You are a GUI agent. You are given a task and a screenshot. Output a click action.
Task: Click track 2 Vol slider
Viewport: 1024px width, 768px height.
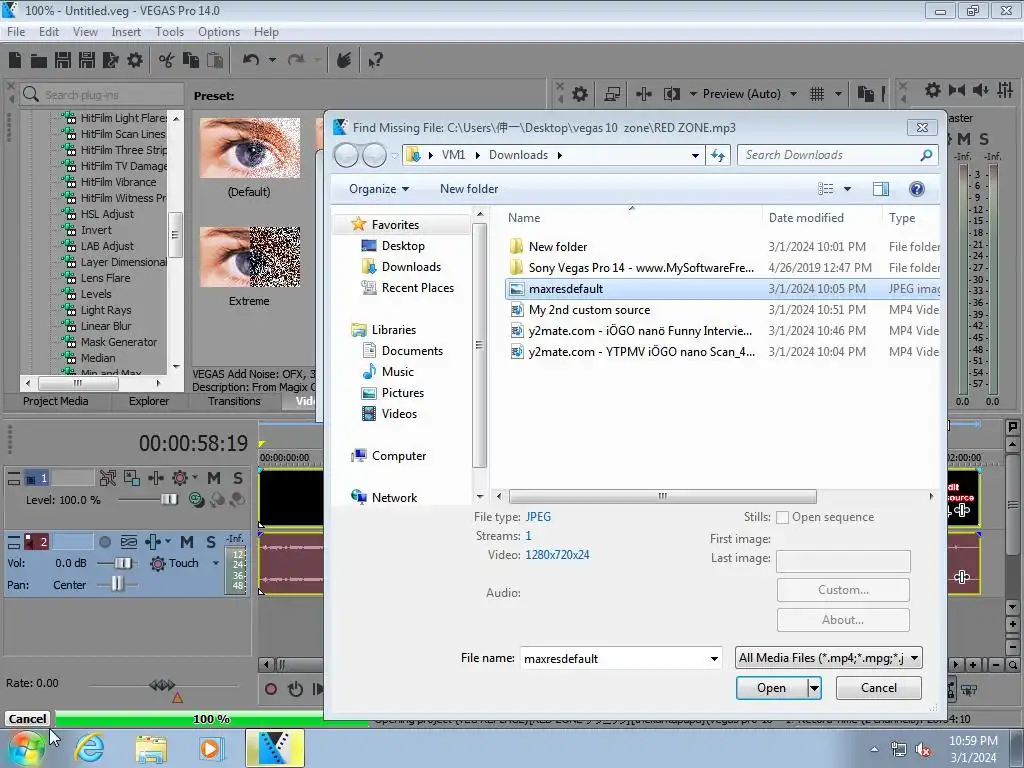[123, 563]
